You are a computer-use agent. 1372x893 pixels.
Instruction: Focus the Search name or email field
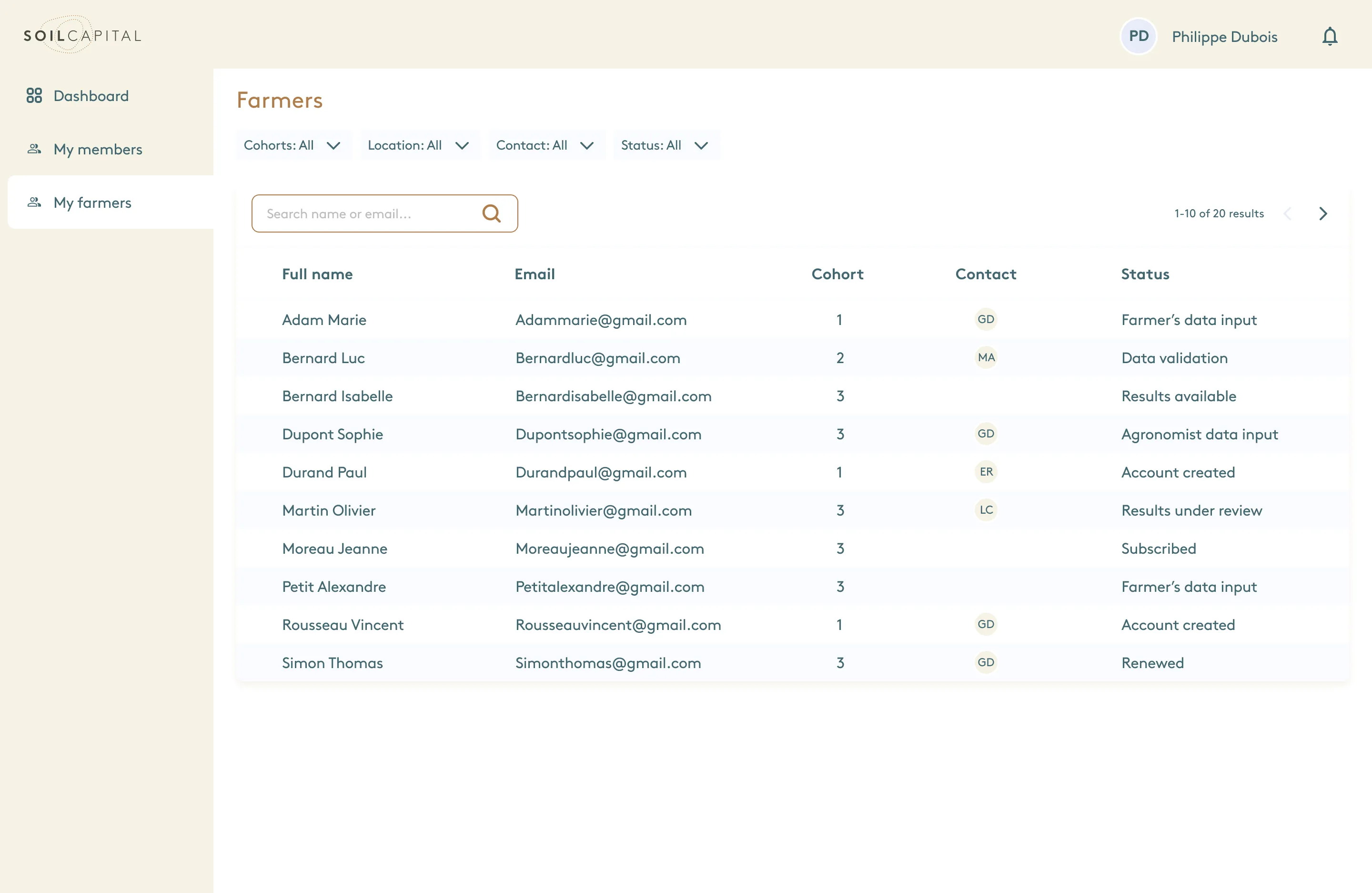(x=384, y=213)
